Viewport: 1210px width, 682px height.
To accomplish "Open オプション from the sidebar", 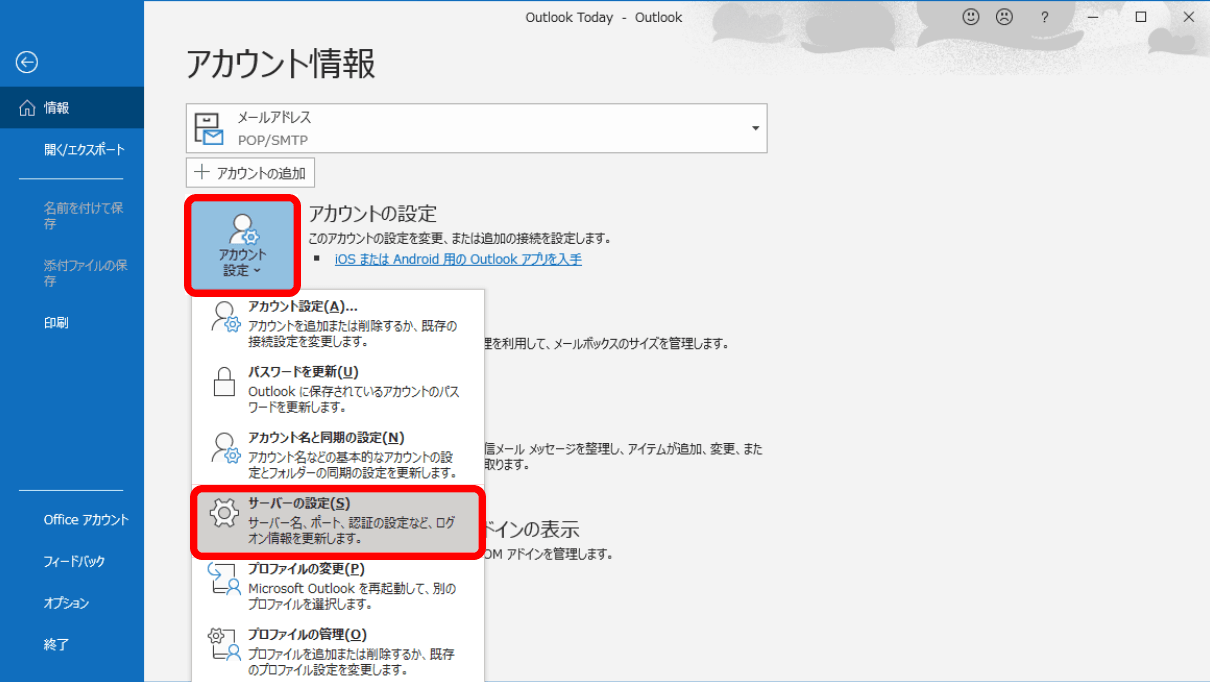I will click(66, 603).
